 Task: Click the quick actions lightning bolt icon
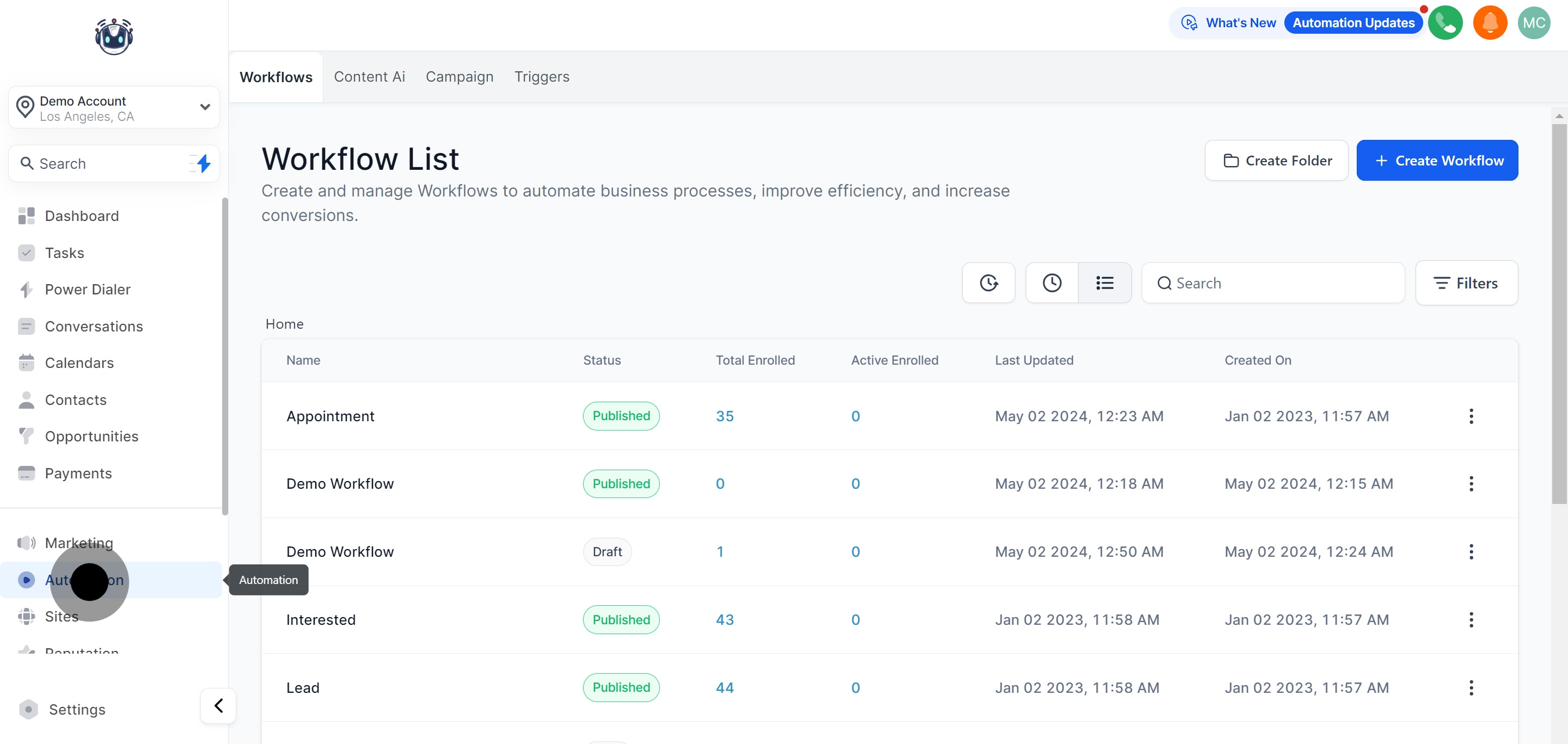(x=203, y=163)
